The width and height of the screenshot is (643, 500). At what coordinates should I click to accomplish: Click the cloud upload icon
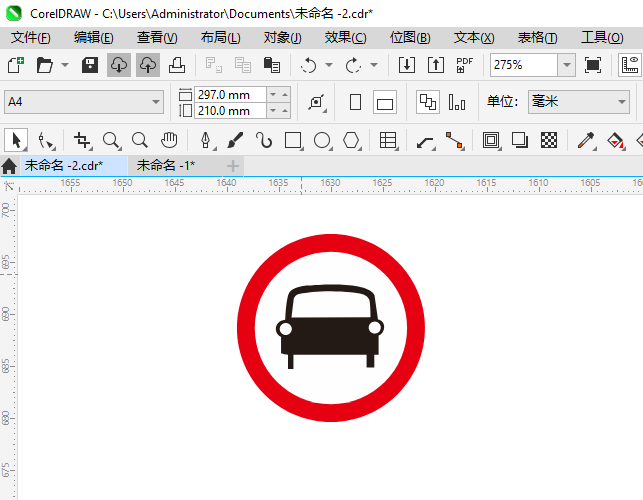click(x=148, y=65)
